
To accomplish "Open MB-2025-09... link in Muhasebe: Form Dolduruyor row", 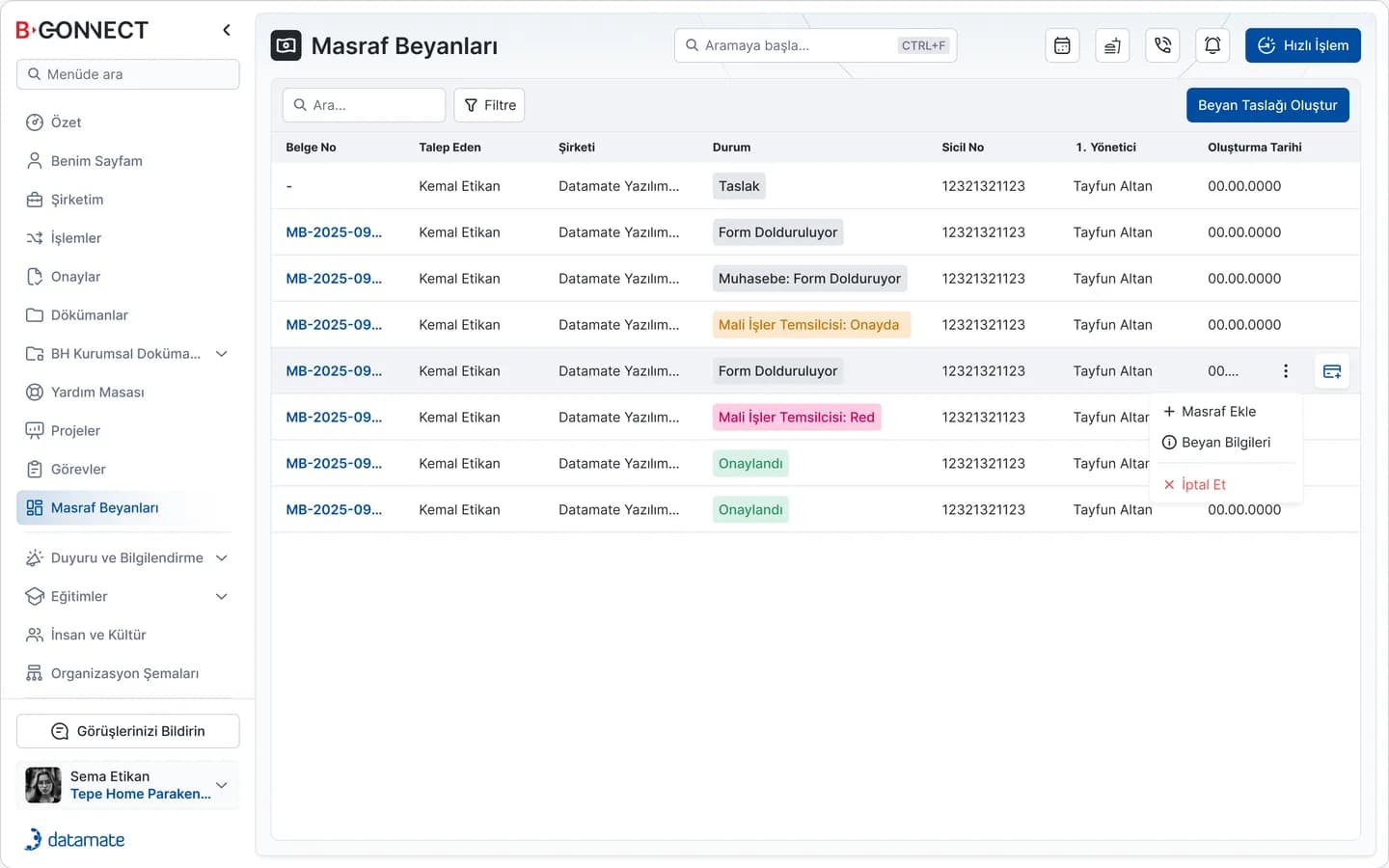I will [334, 279].
